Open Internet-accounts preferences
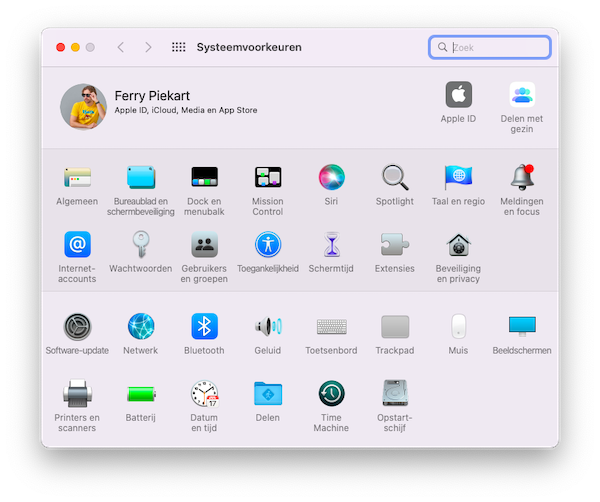 [77, 244]
